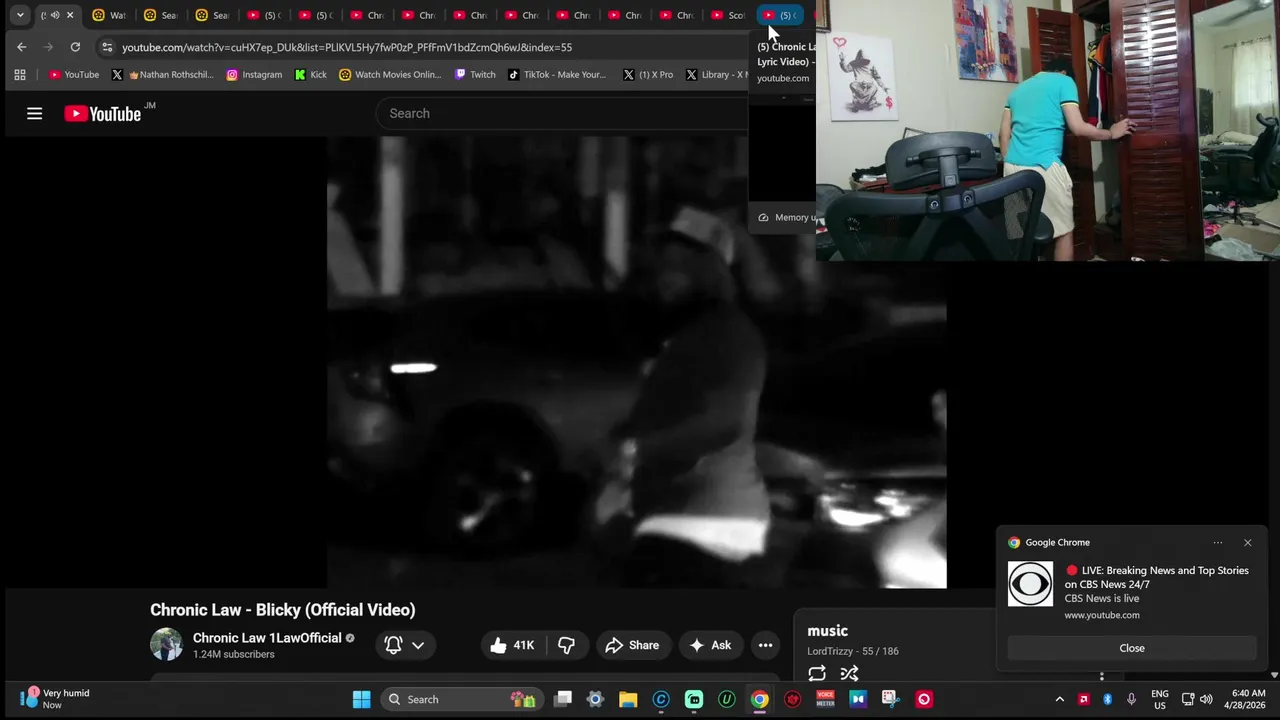
Task: Click the Windows taskbar Search box
Action: (x=460, y=699)
